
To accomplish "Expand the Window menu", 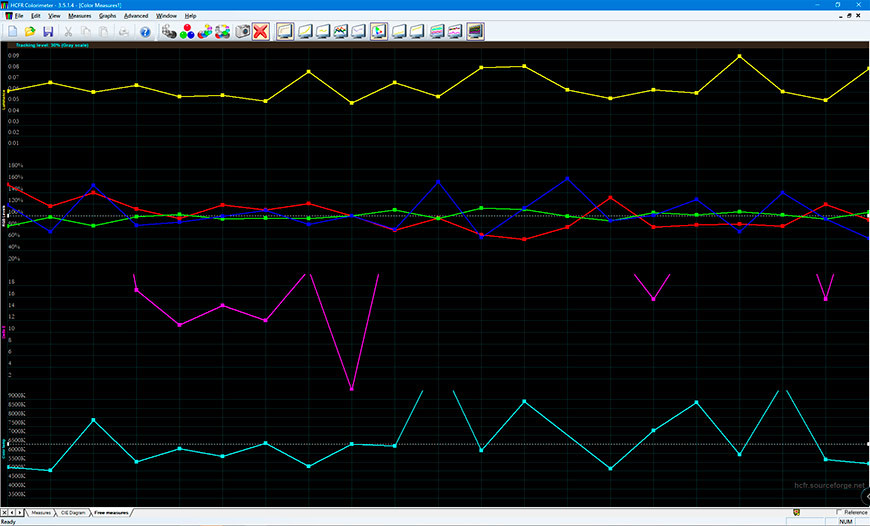I will point(167,16).
